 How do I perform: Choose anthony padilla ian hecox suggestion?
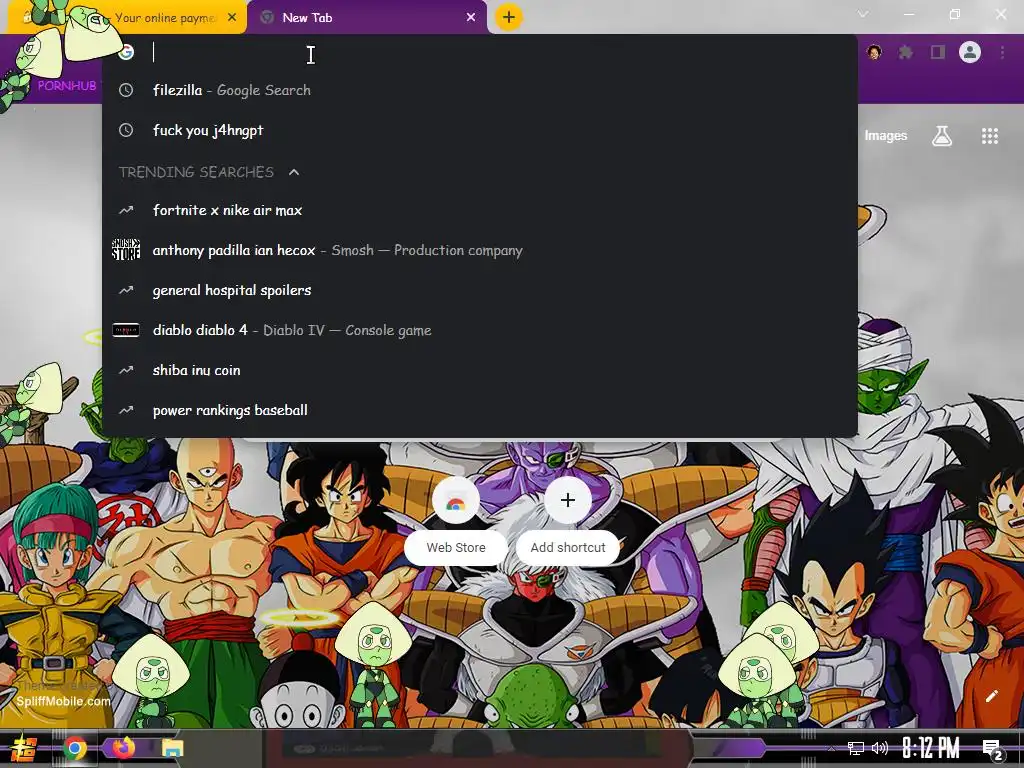tap(479, 250)
